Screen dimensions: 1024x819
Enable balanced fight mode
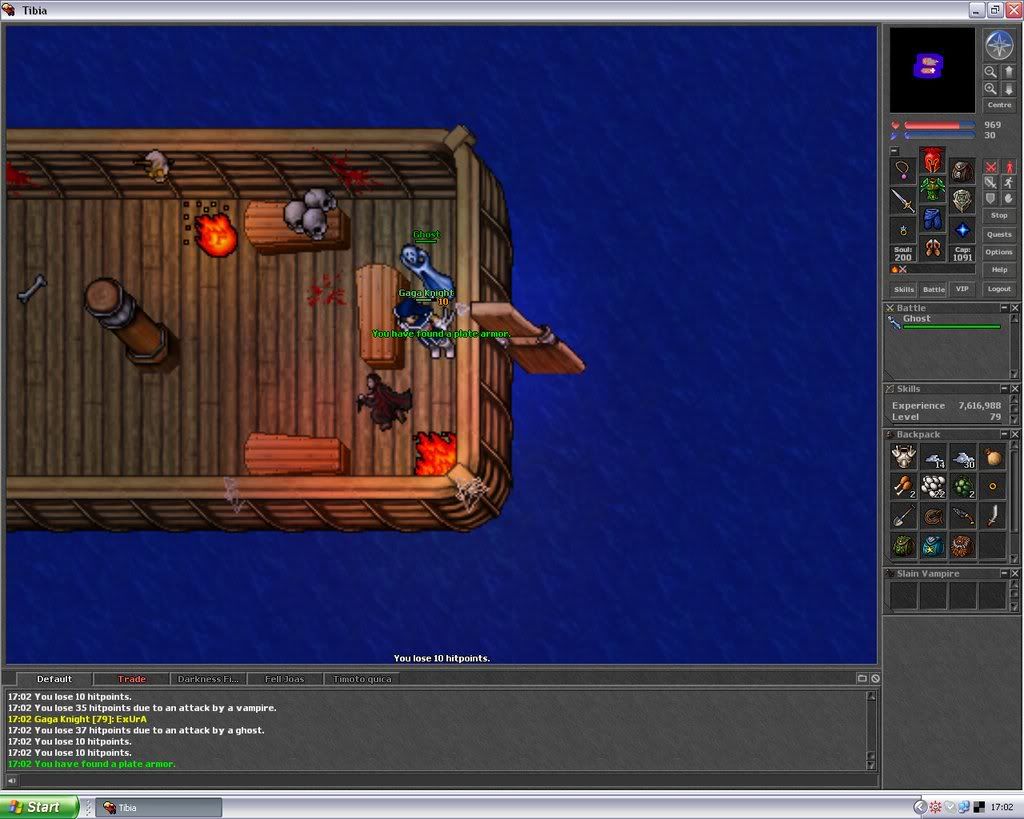tap(991, 183)
